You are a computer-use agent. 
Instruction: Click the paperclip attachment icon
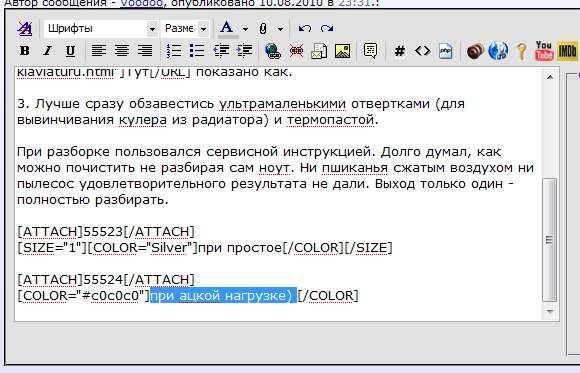tap(263, 29)
